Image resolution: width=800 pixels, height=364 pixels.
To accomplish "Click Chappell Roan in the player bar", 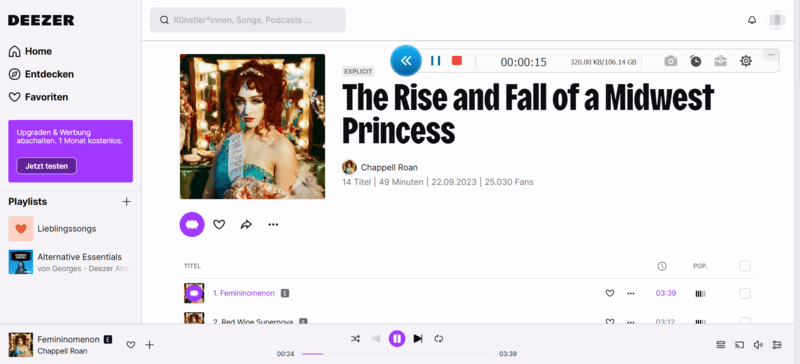I will pyautogui.click(x=62, y=351).
